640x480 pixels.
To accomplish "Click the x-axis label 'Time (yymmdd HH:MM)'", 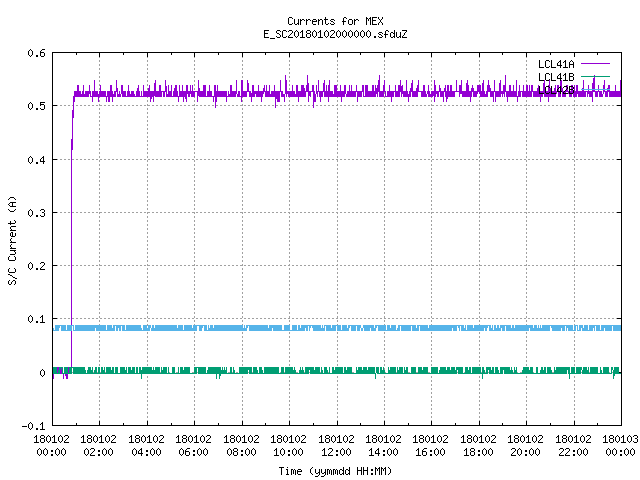I will [335, 471].
